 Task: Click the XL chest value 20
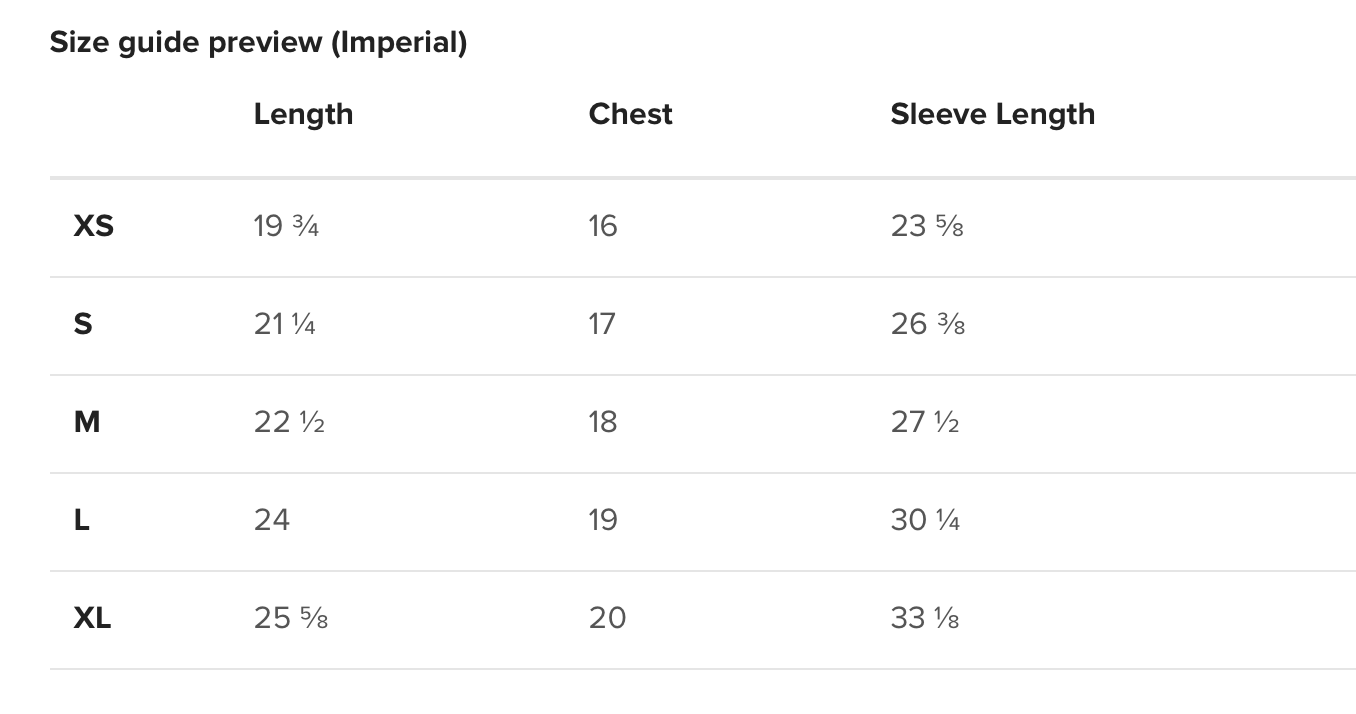pyautogui.click(x=607, y=618)
